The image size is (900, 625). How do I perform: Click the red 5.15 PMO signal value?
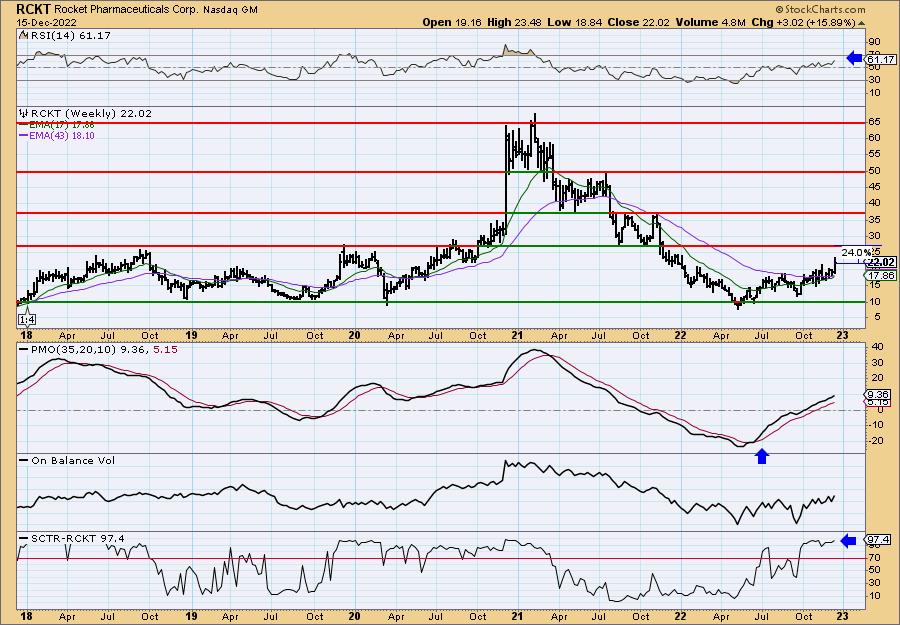pos(166,349)
